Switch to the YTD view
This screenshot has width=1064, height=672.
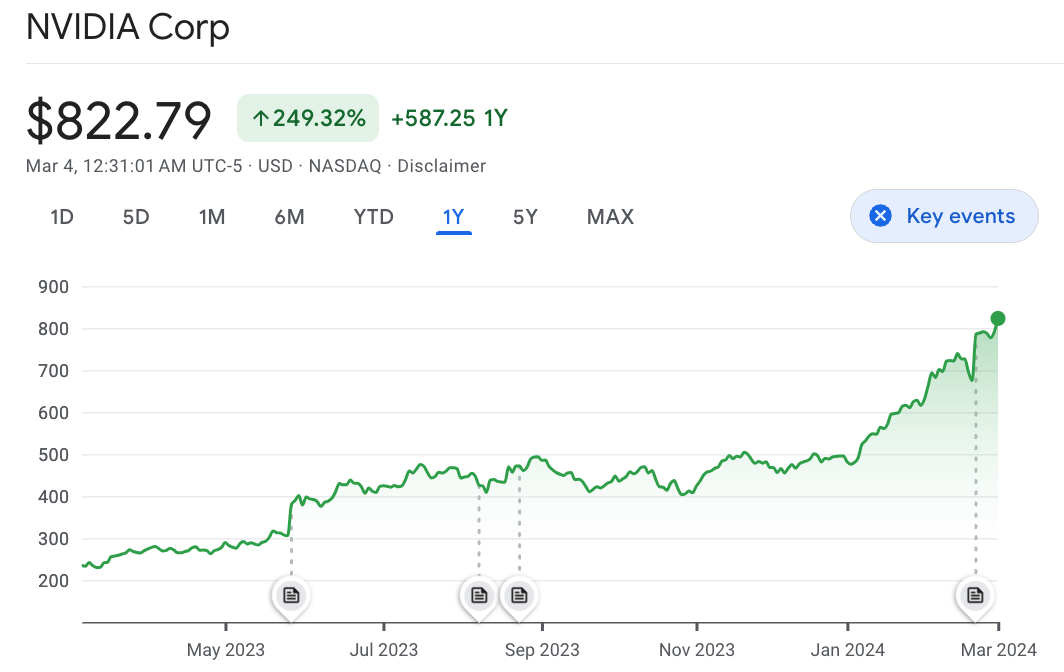click(373, 216)
